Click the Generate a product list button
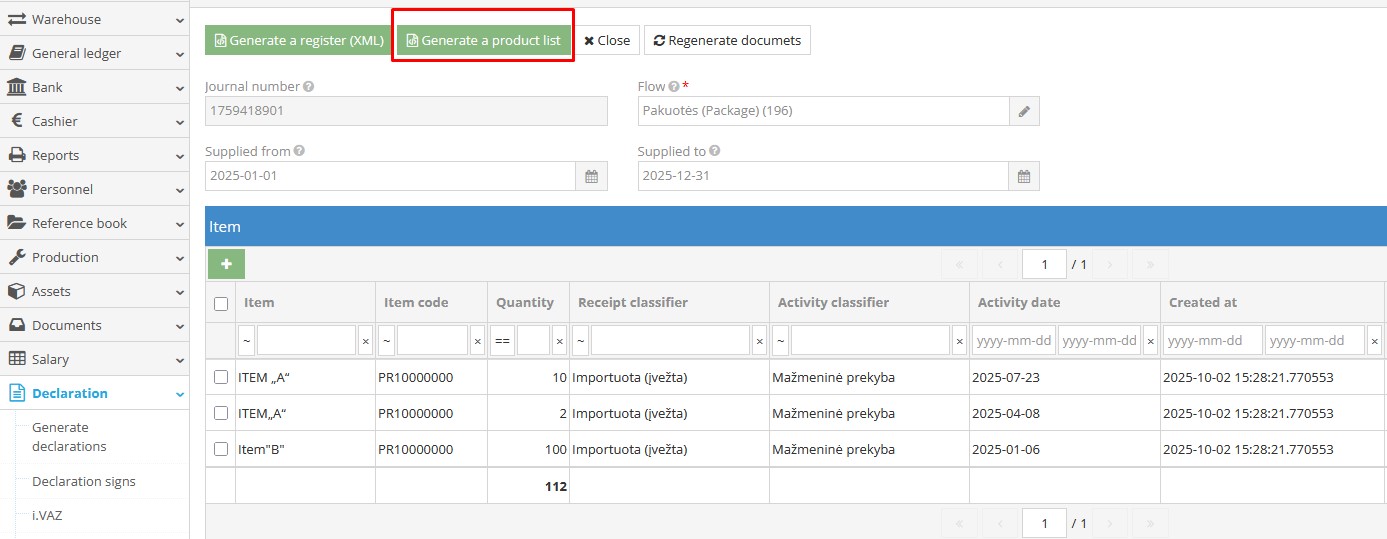 click(483, 41)
